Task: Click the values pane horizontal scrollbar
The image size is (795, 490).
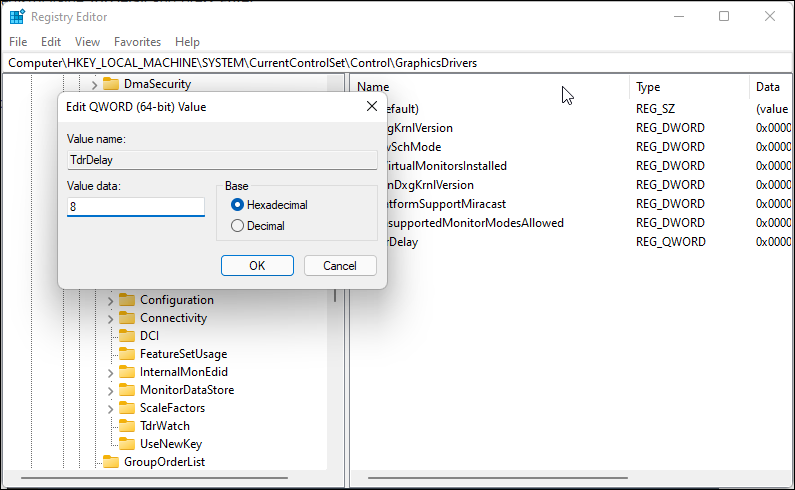Action: coord(498,478)
